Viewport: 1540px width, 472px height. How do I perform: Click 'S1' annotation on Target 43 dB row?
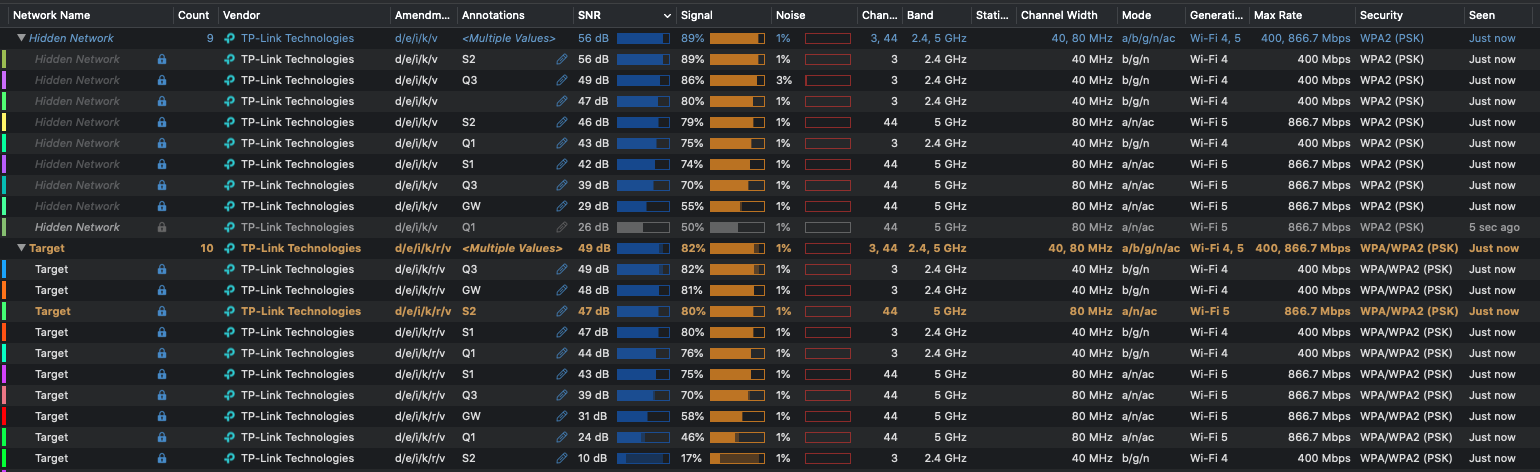pos(469,374)
